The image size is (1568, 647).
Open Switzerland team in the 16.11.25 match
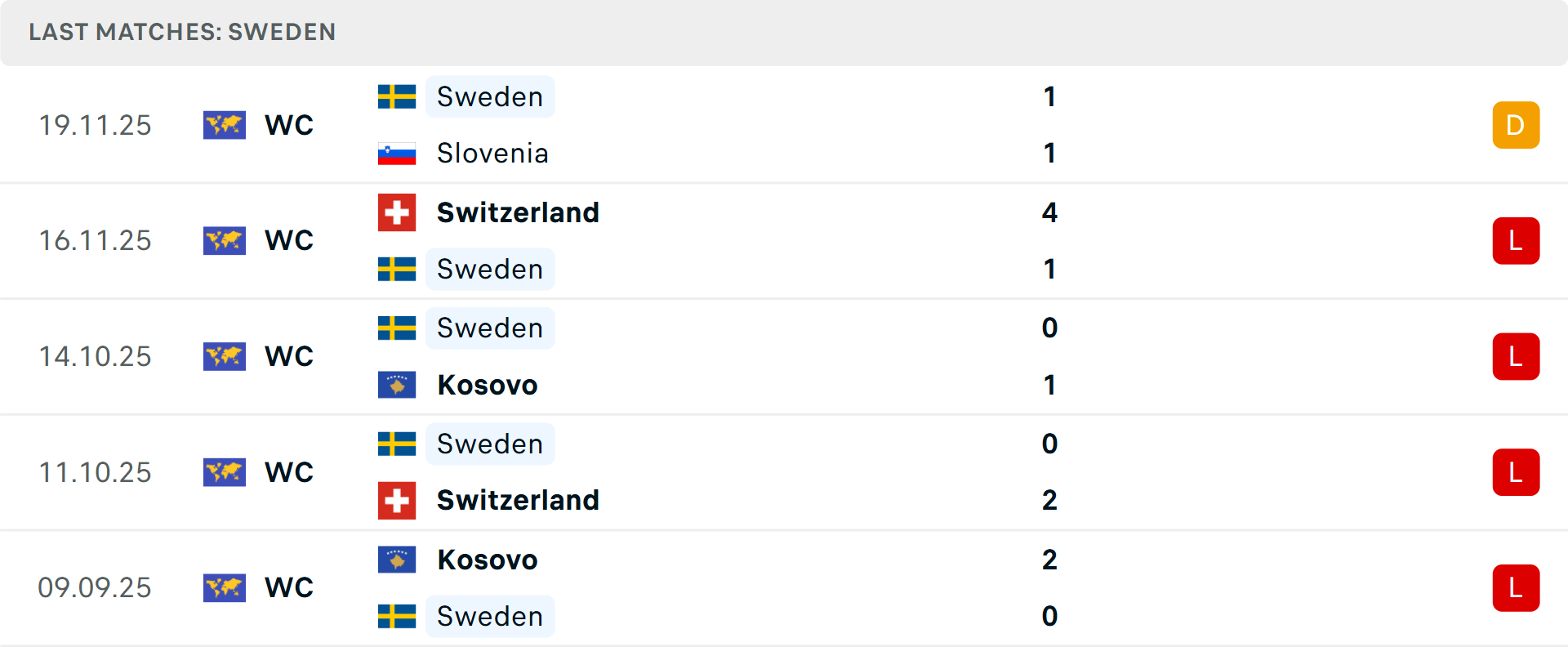518,212
